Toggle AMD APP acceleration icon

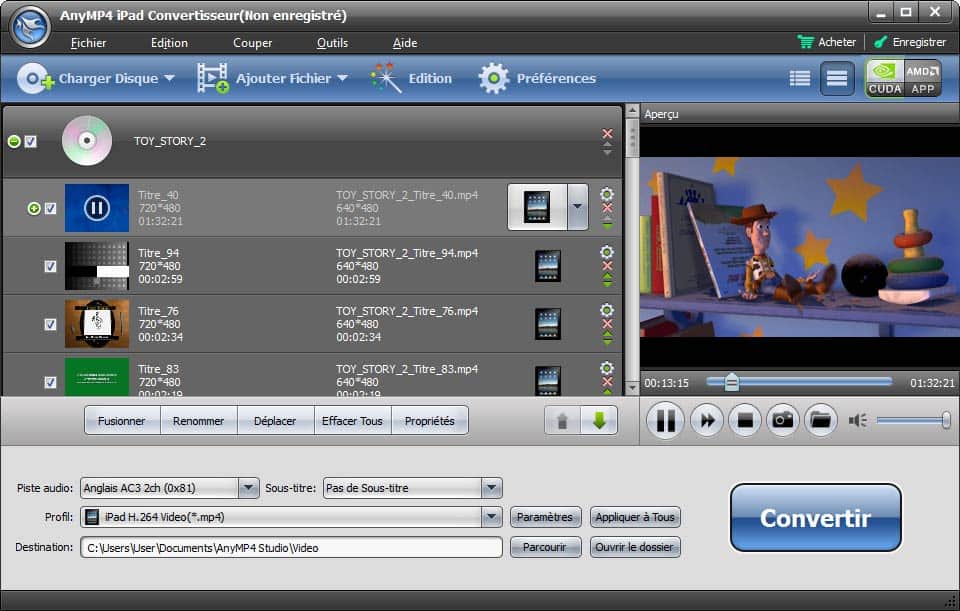923,78
